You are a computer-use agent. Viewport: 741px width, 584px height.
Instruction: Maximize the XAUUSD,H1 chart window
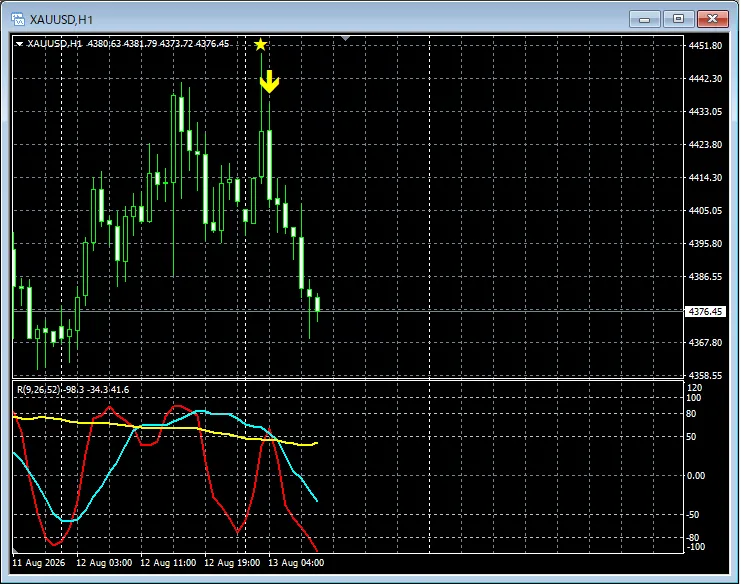click(x=678, y=19)
